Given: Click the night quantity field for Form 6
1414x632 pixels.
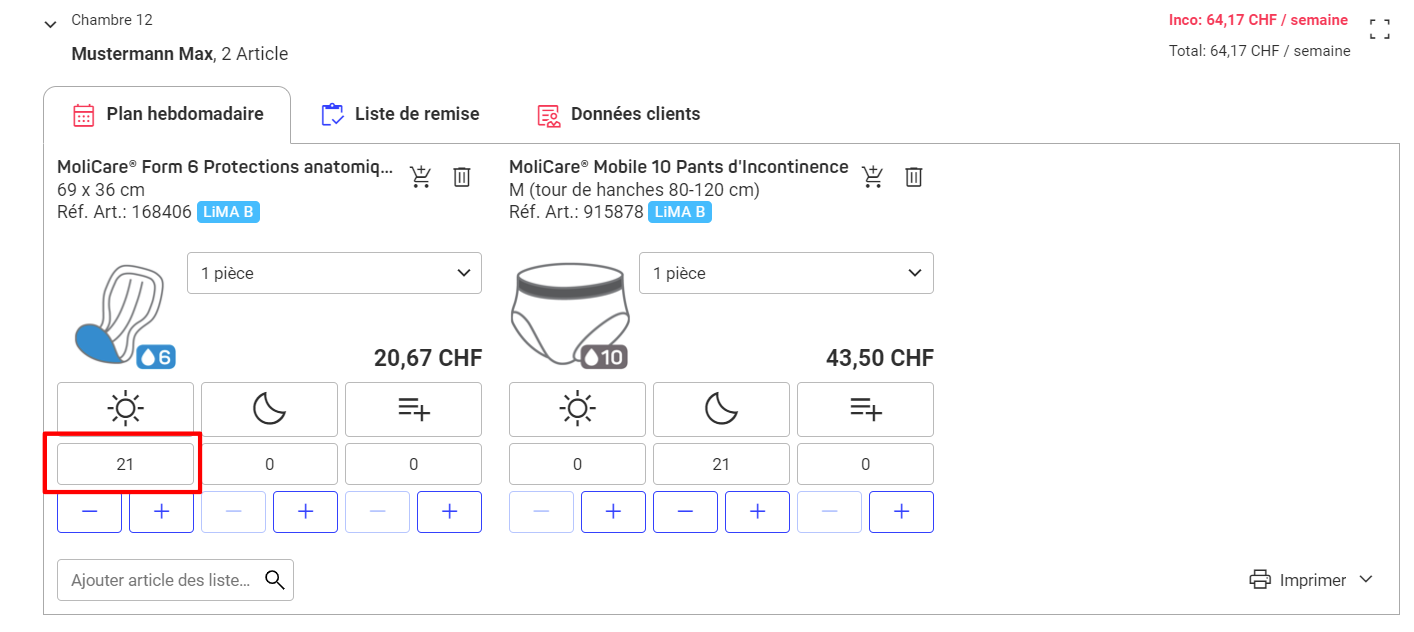Looking at the screenshot, I should coord(269,464).
